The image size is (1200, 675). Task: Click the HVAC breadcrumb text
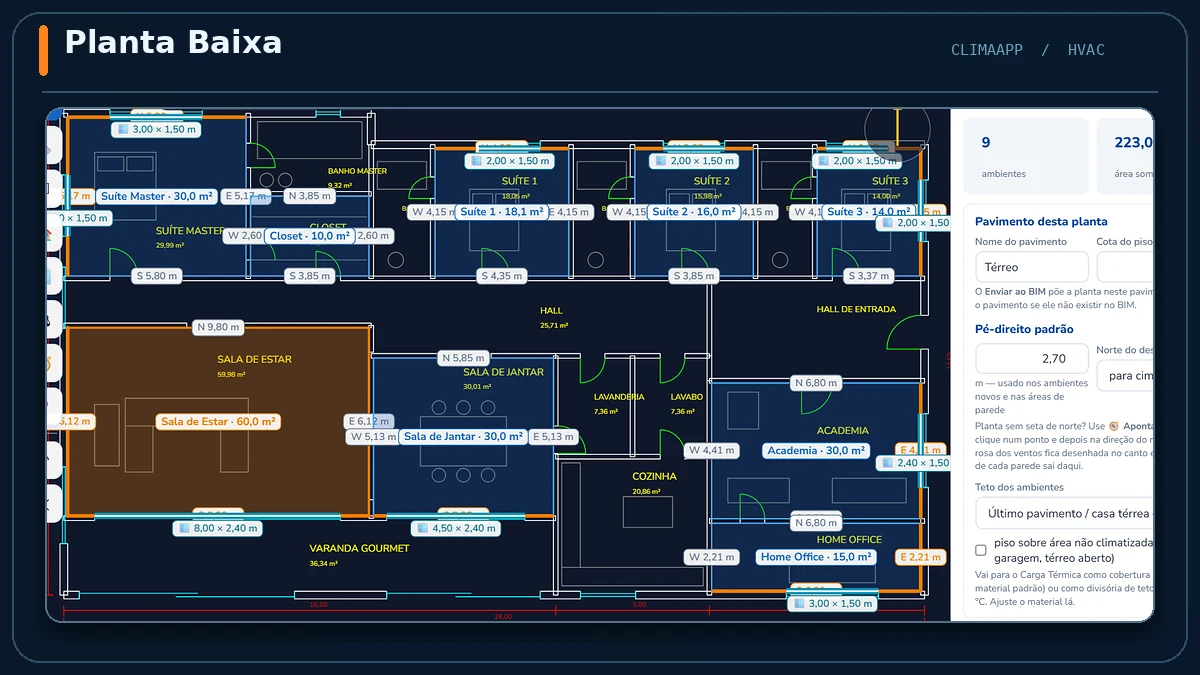click(x=1086, y=50)
